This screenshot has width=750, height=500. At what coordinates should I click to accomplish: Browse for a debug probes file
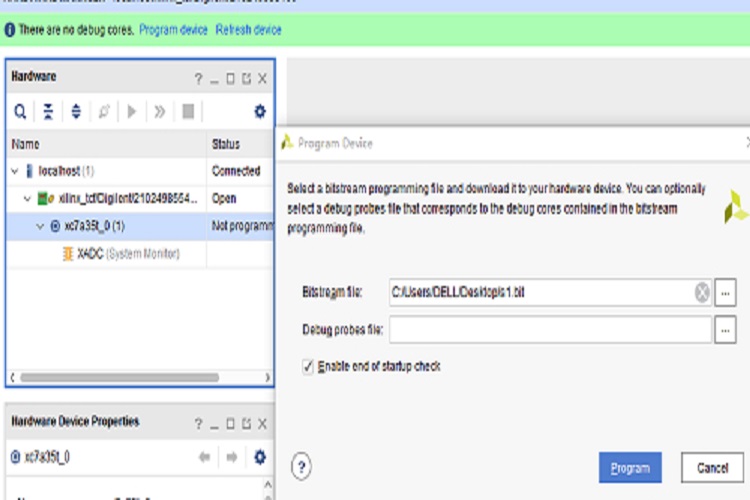726,329
